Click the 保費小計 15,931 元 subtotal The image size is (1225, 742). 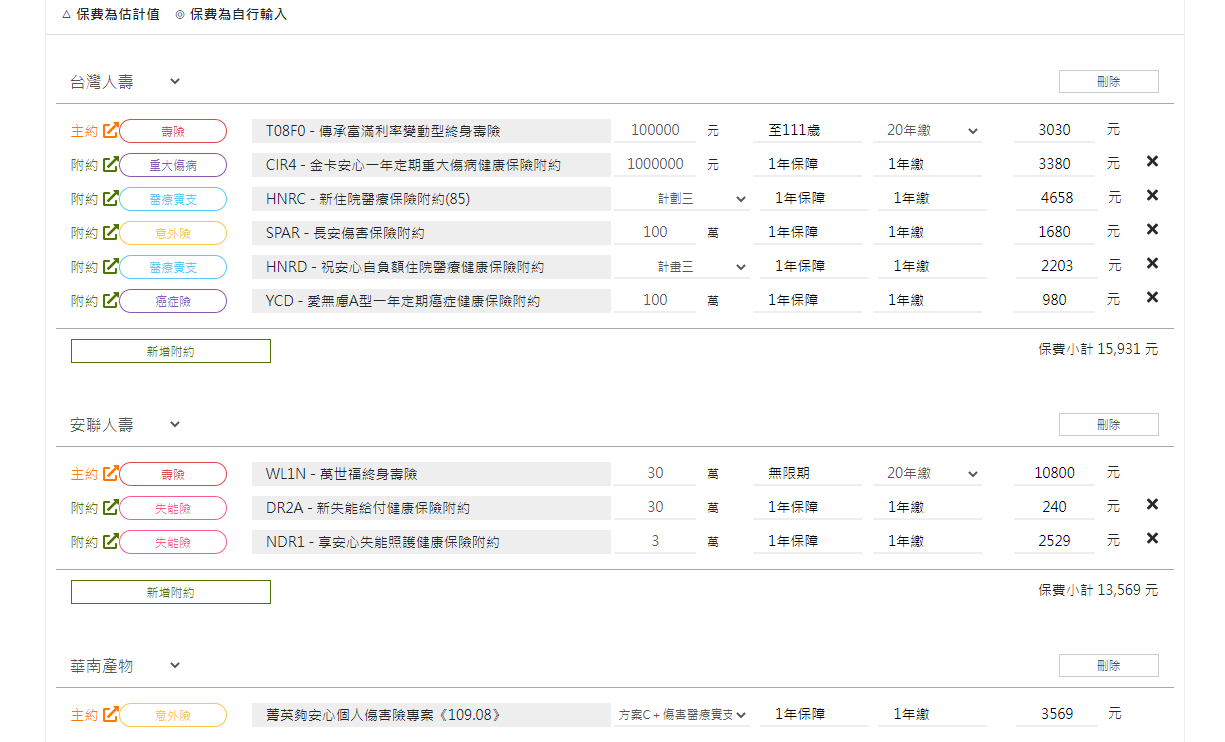(1098, 350)
